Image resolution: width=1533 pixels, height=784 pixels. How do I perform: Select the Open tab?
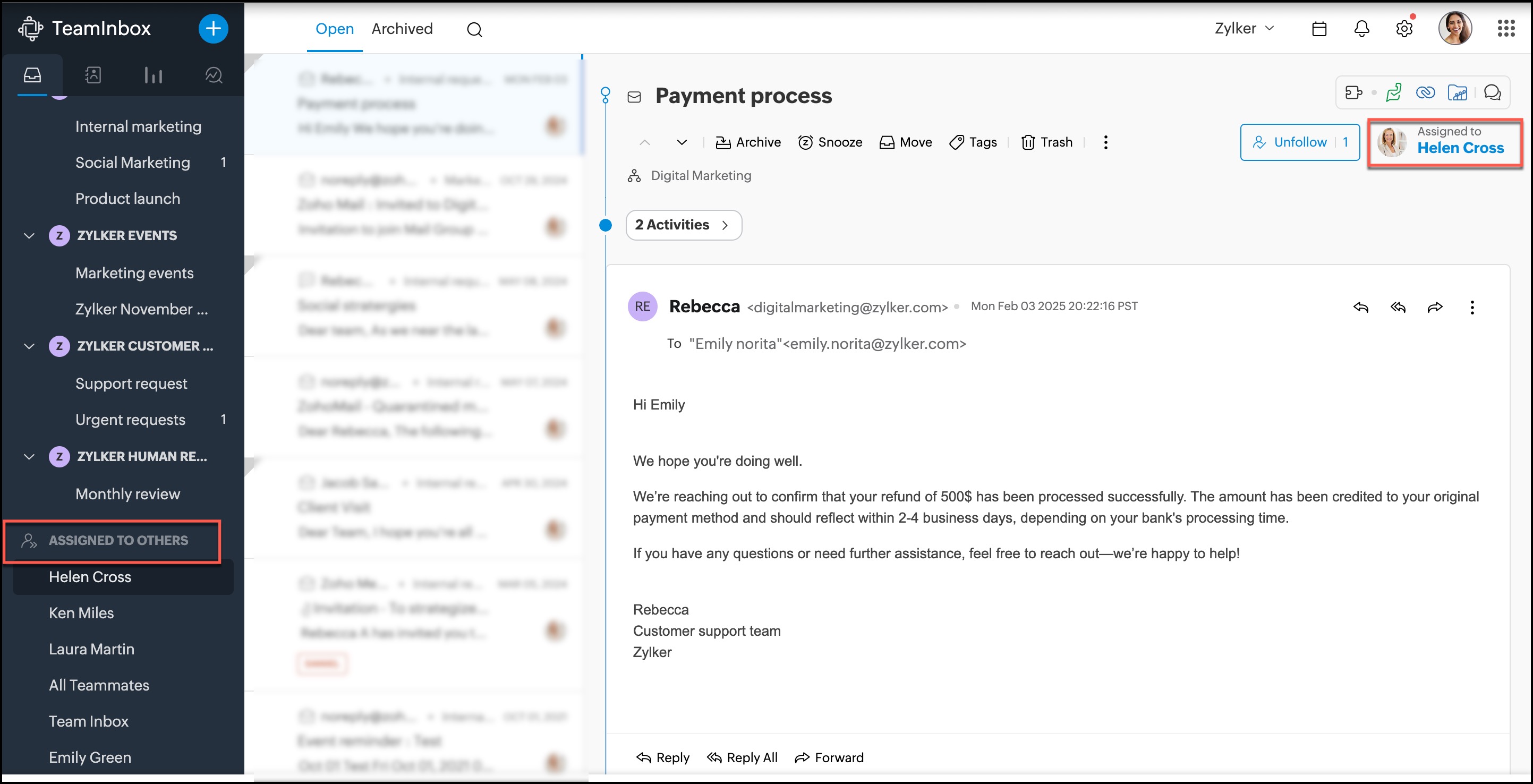[335, 29]
